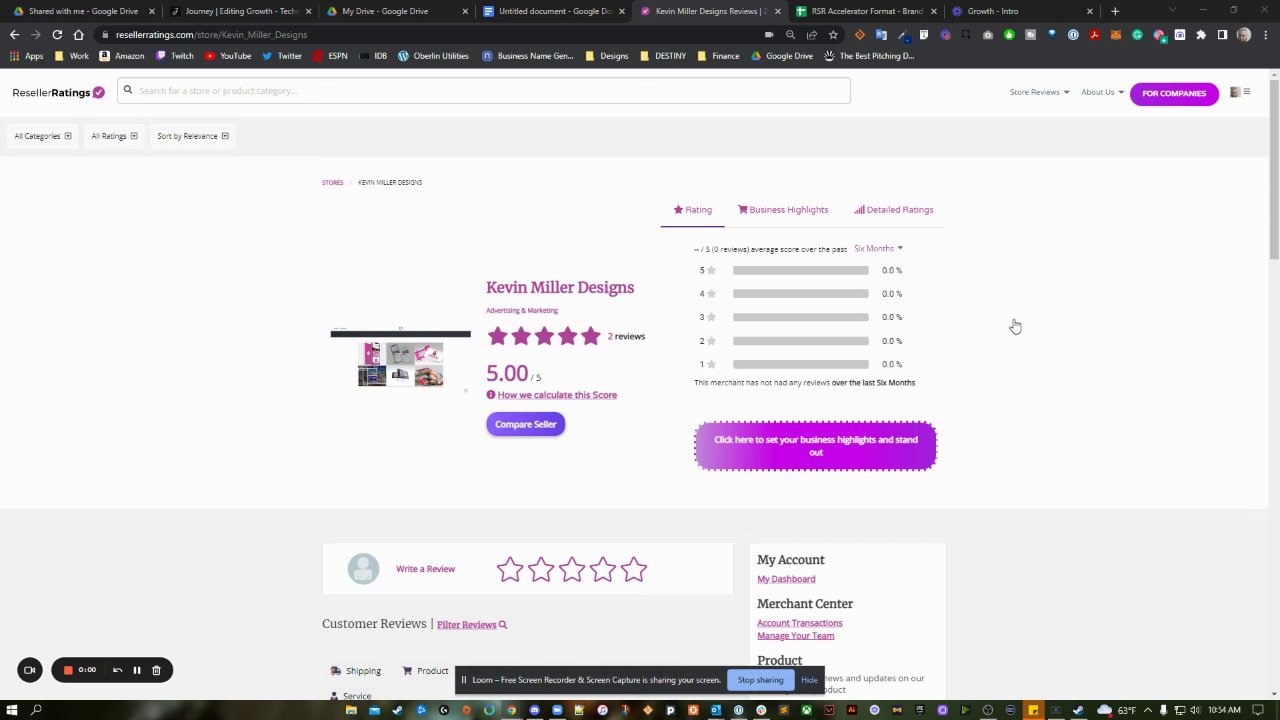The image size is (1280, 720).
Task: Open Chrome extensions puzzle icon
Action: pos(1201,34)
